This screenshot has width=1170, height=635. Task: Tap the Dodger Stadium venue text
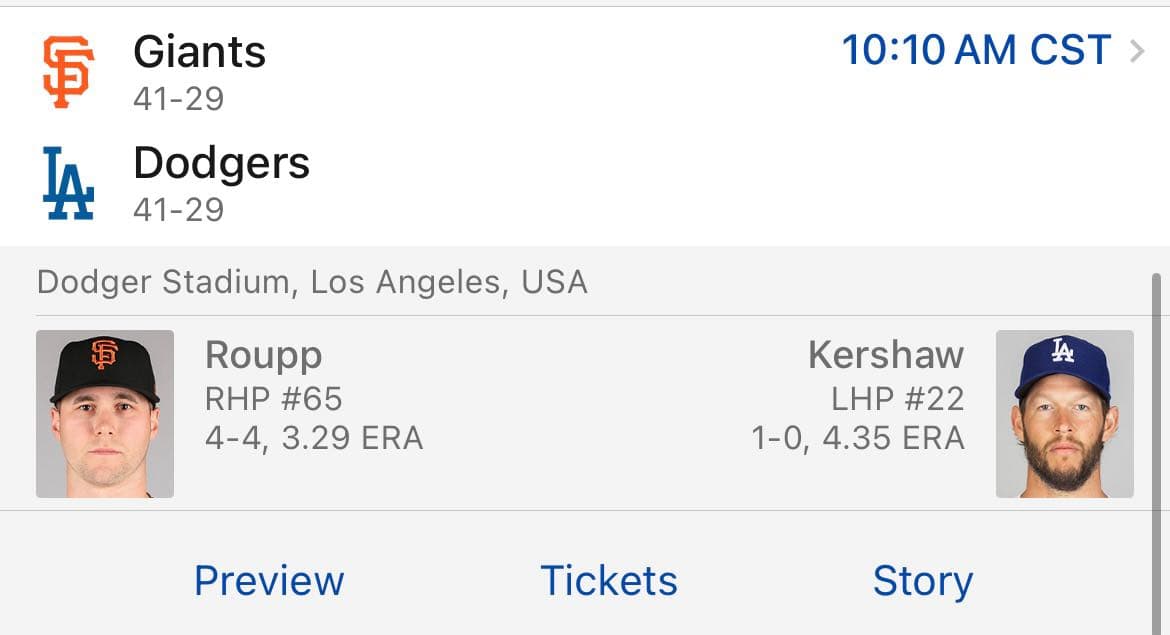(x=312, y=282)
